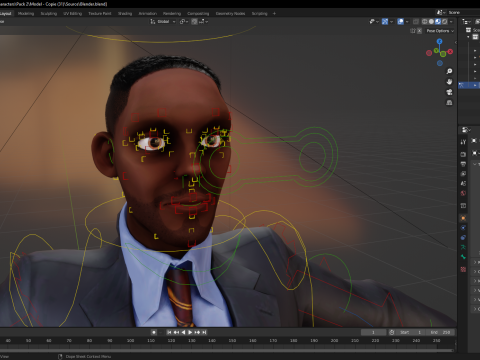The width and height of the screenshot is (480, 360).
Task: Toggle viewport gizmos display
Action: 385,21
